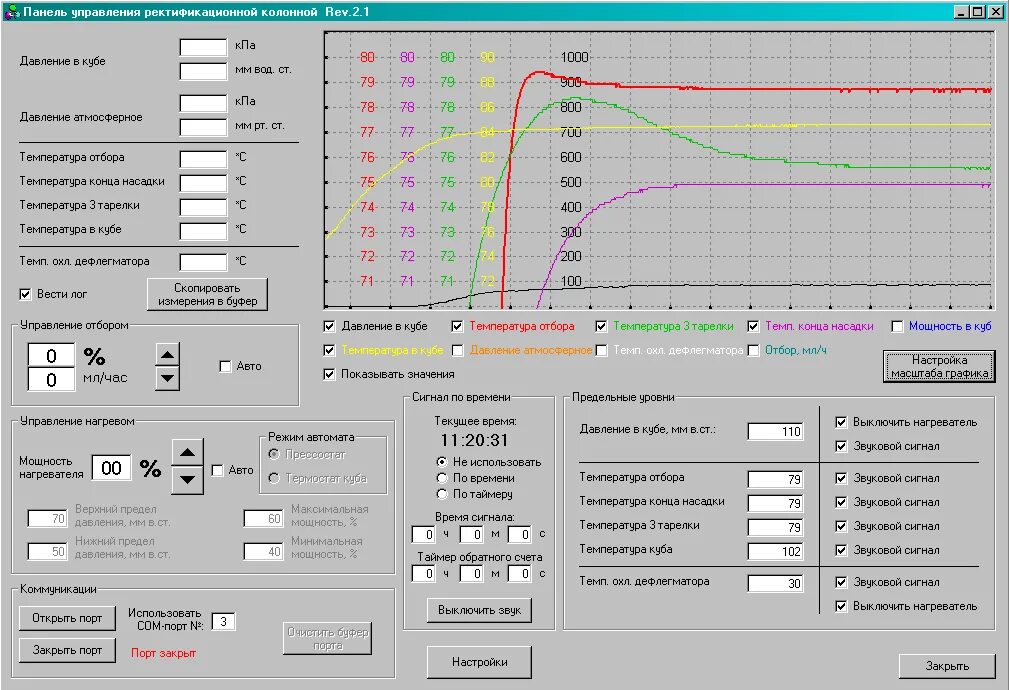Lower heater power with the down arrow
The height and width of the screenshot is (690, 1009).
coord(187,480)
